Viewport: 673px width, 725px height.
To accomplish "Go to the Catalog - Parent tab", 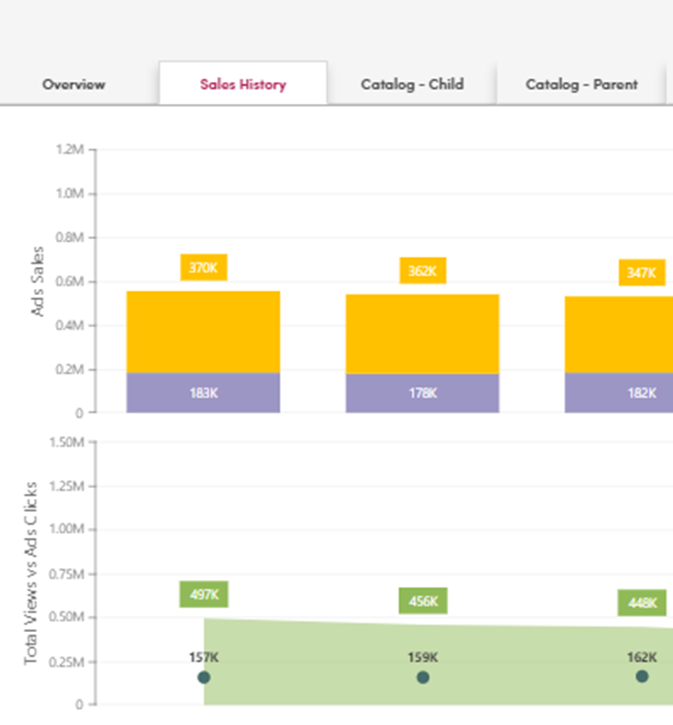I will [581, 84].
